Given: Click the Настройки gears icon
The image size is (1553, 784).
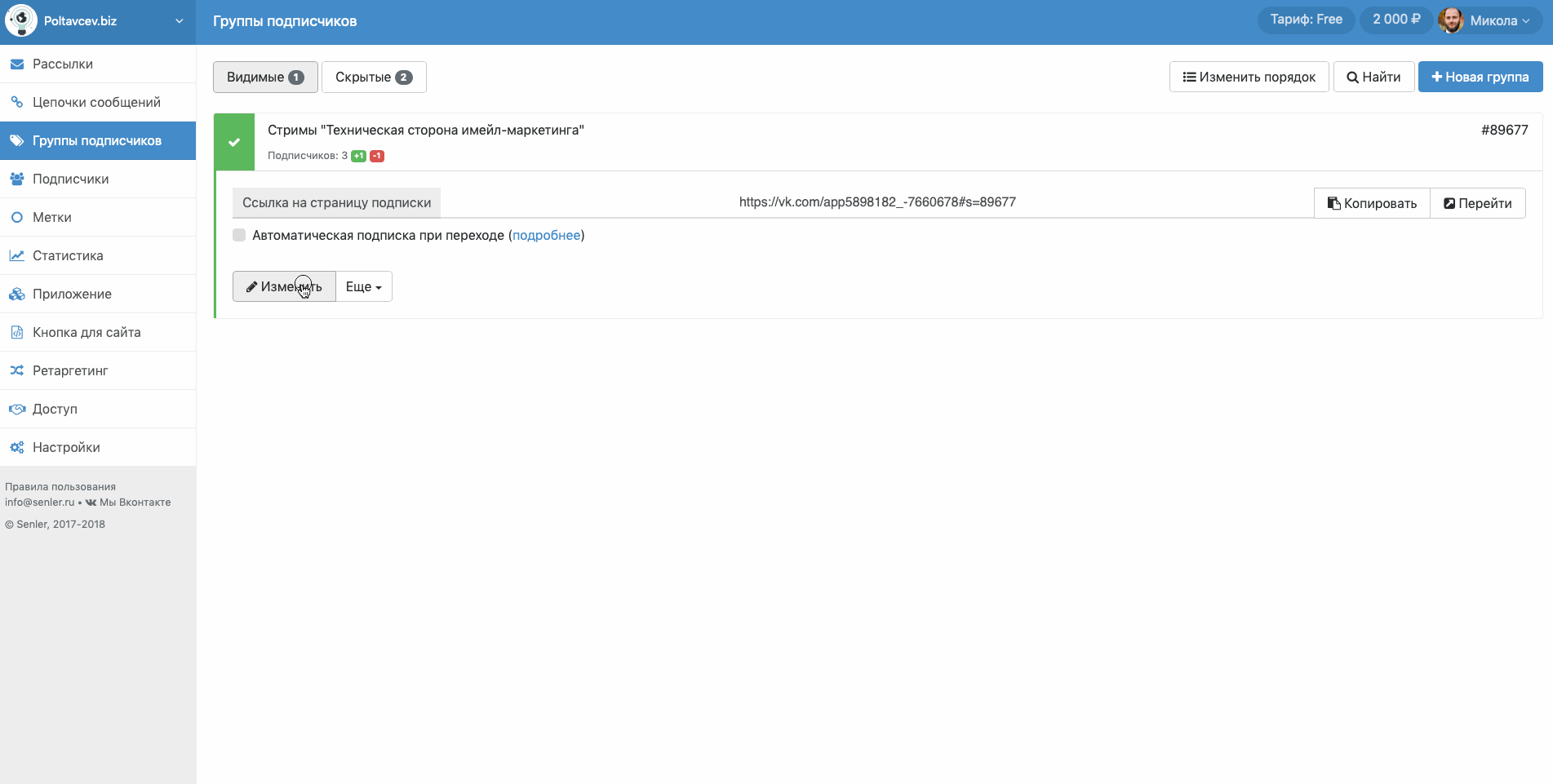Looking at the screenshot, I should tap(16, 448).
